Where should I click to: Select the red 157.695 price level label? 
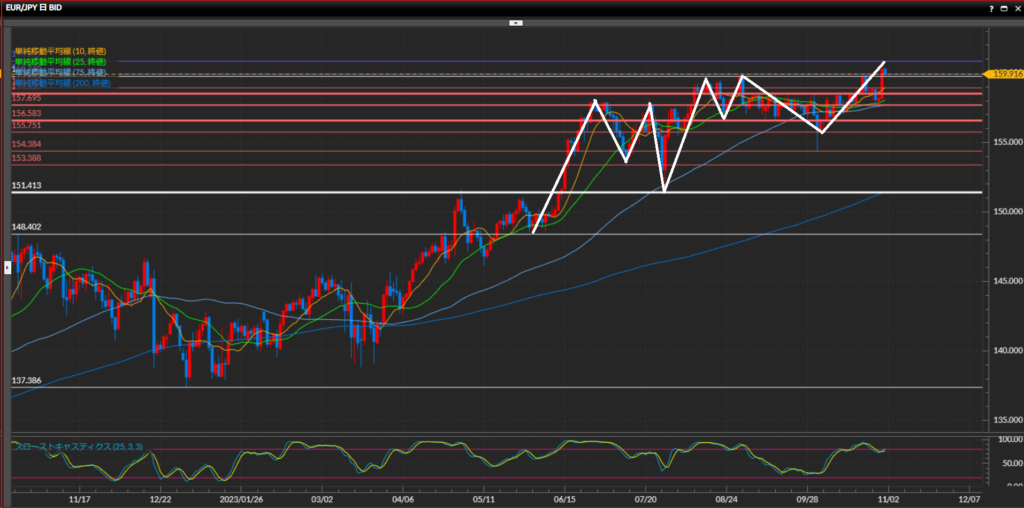(x=26, y=99)
